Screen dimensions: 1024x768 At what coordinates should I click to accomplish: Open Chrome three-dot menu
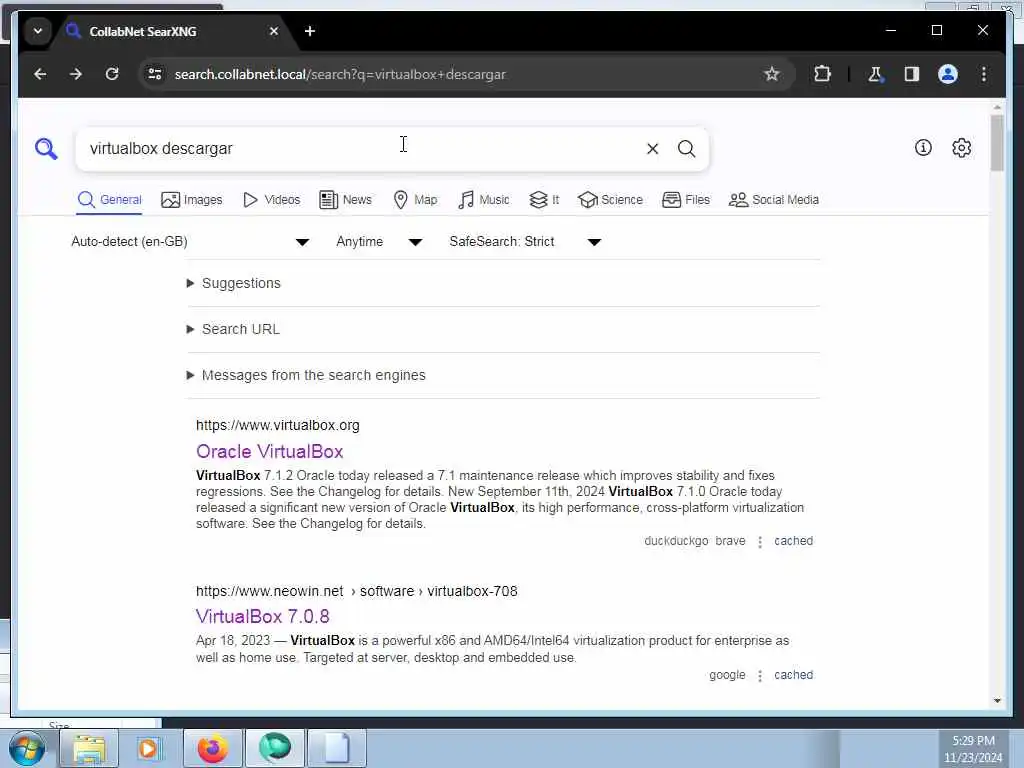pyautogui.click(x=984, y=74)
